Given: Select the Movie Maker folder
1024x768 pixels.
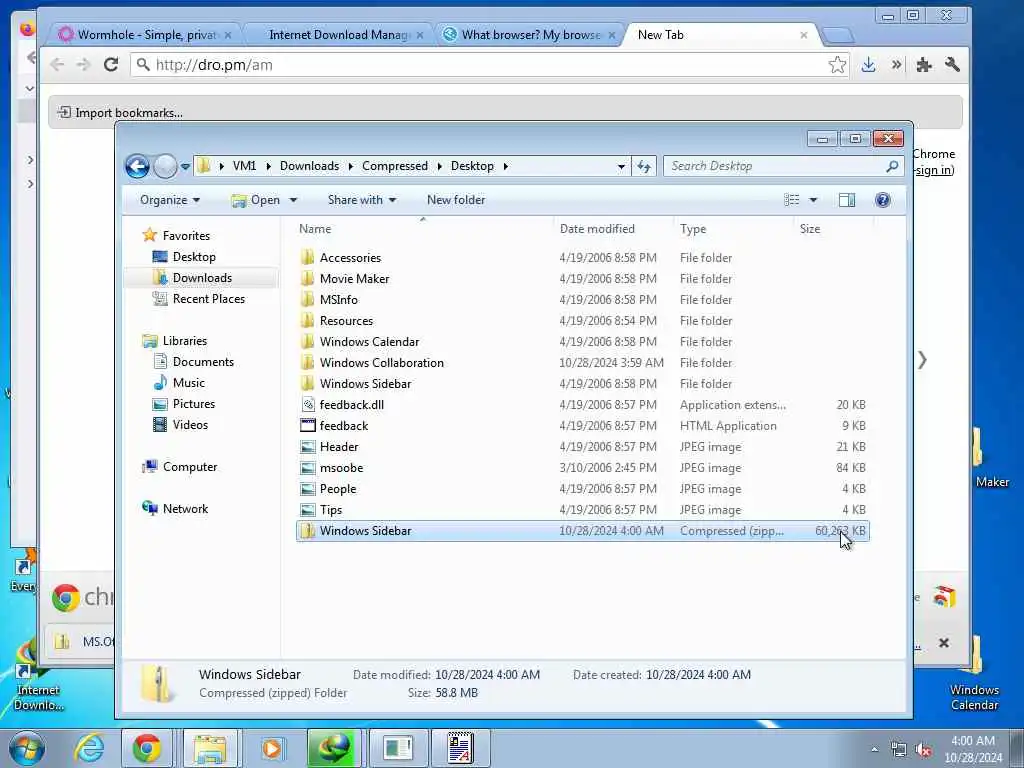Looking at the screenshot, I should (x=583, y=278).
